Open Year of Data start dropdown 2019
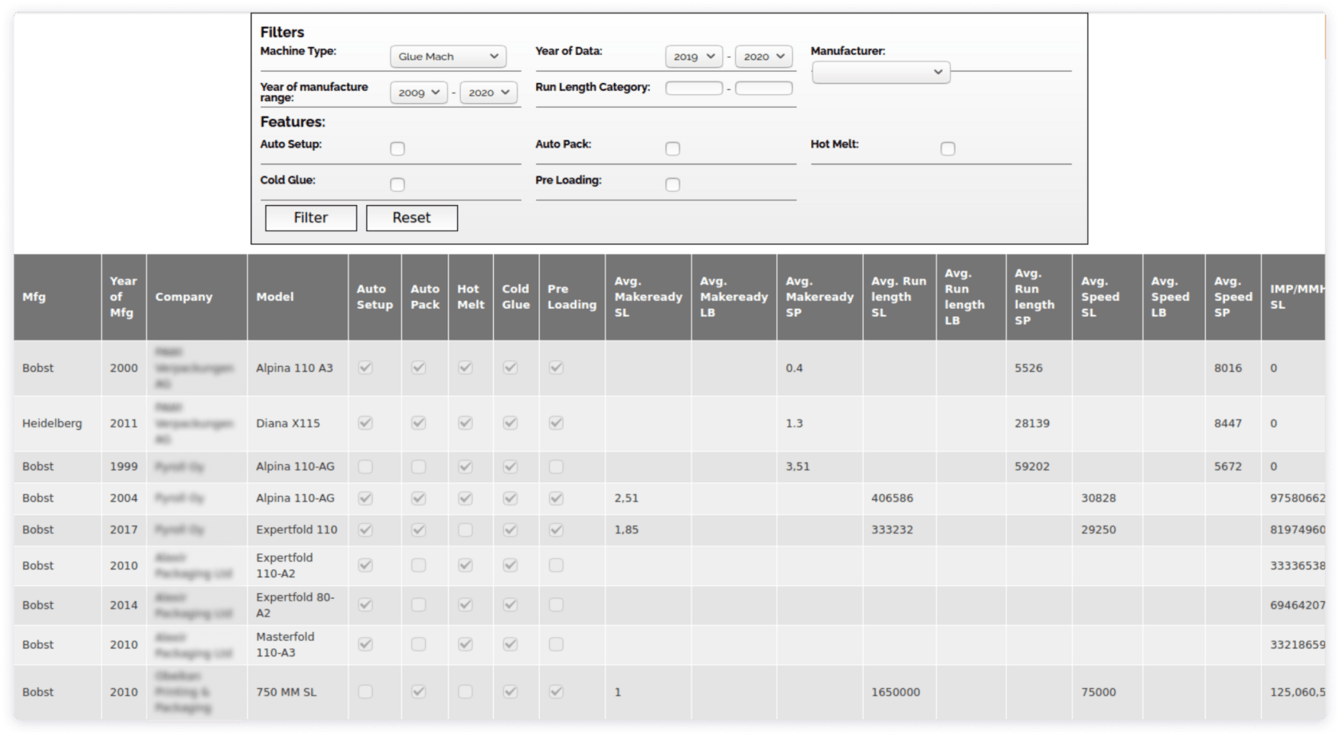This screenshot has width=1340, height=736. pos(694,57)
